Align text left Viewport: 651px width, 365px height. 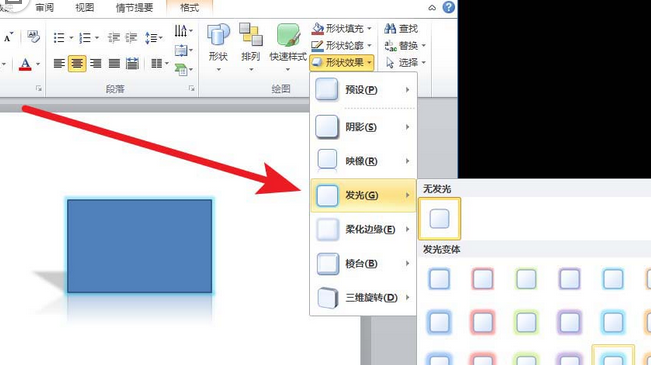(x=59, y=64)
